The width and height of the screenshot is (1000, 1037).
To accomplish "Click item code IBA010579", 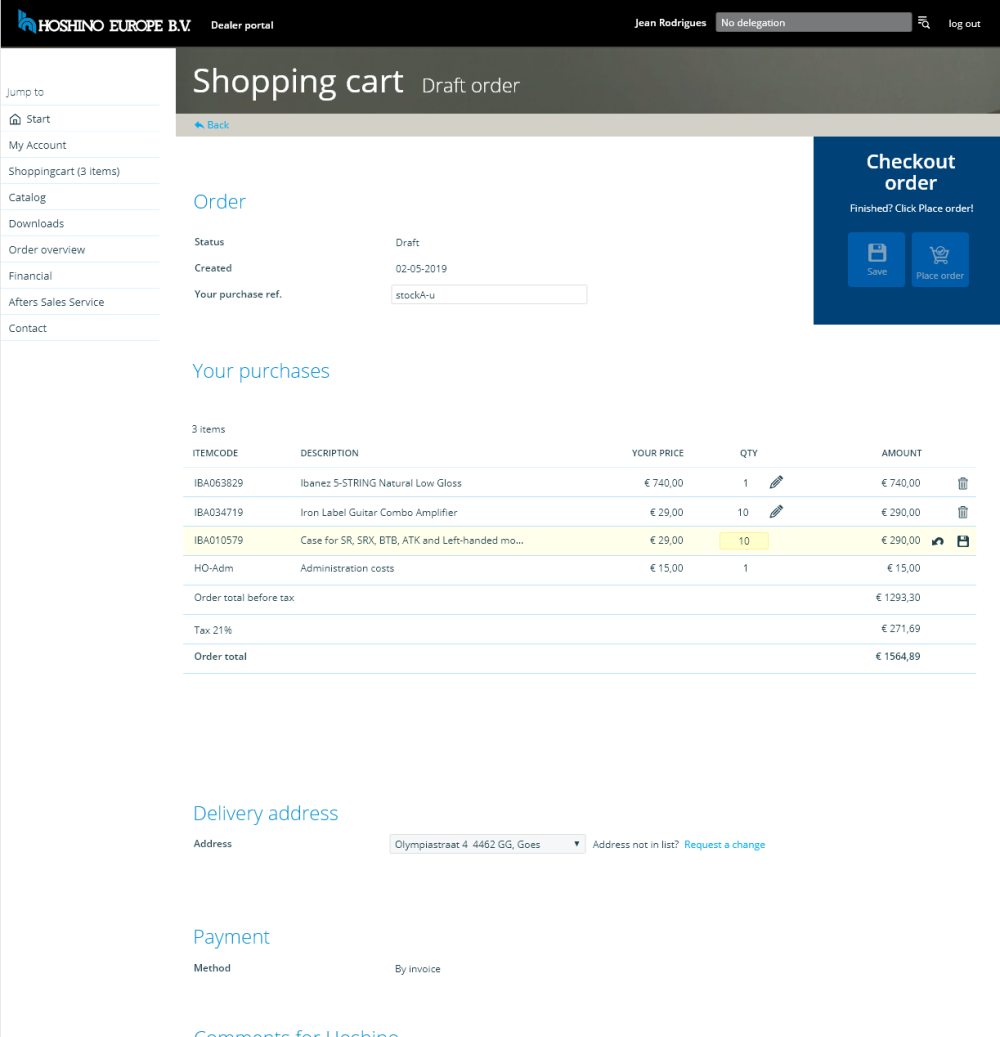I will coord(218,540).
